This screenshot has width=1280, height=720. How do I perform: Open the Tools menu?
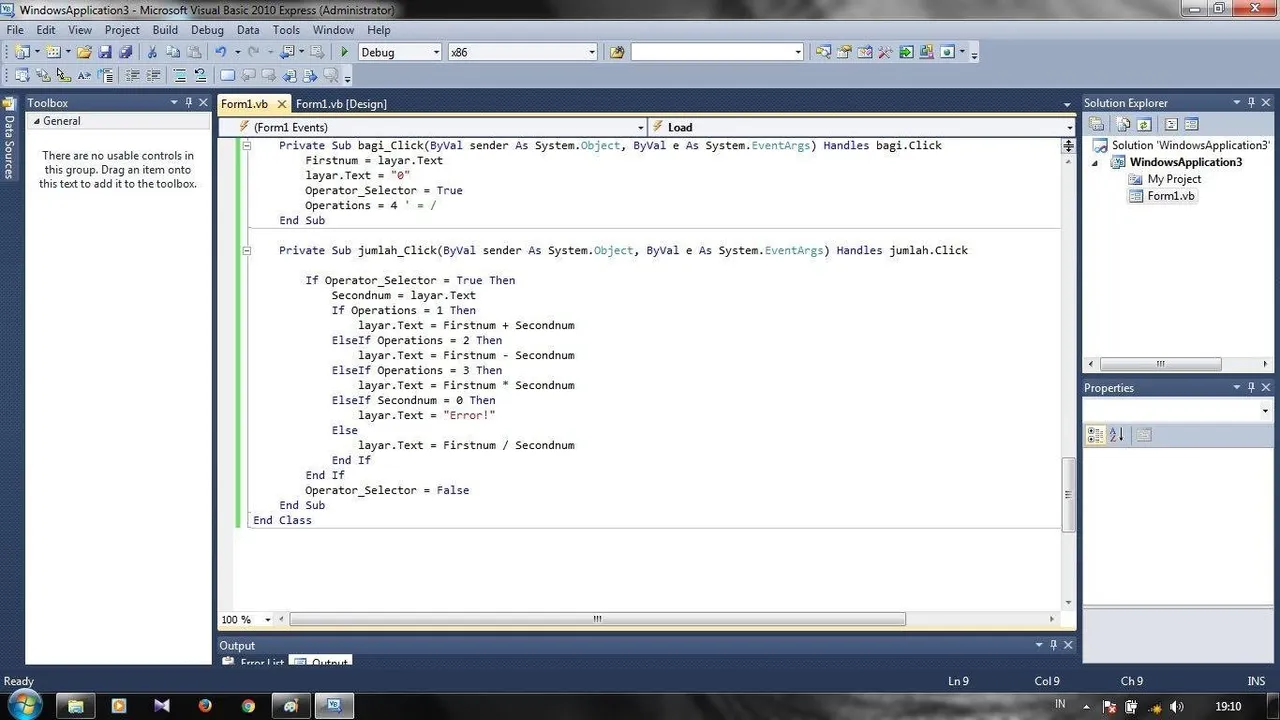point(286,30)
